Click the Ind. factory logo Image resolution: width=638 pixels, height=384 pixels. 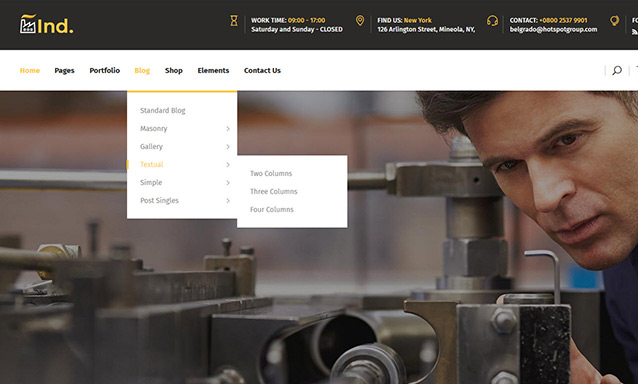(x=46, y=24)
